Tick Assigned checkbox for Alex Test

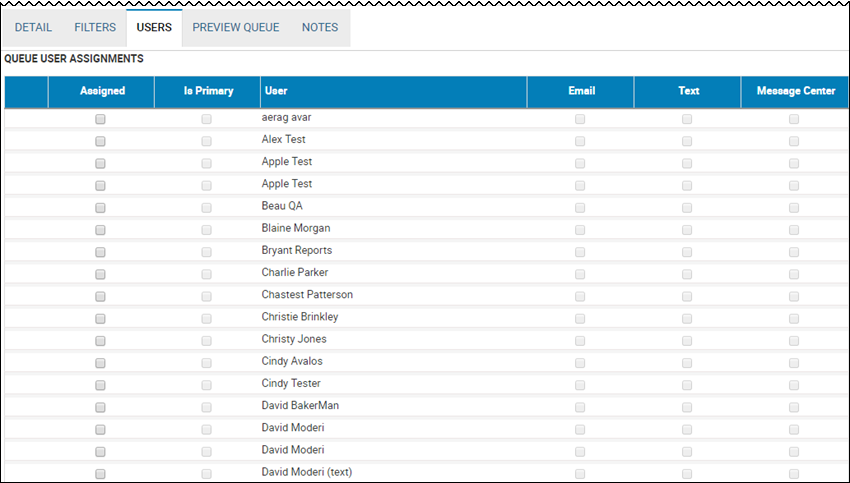coord(100,141)
